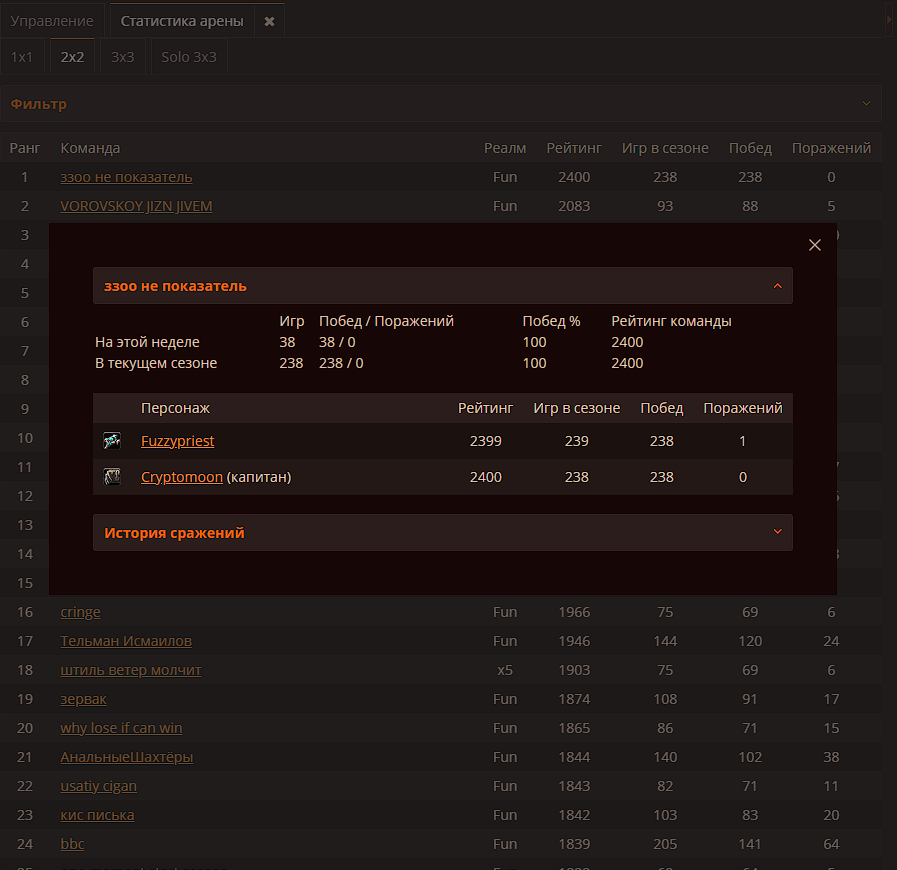Image resolution: width=897 pixels, height=870 pixels.
Task: Select the 1x1 bracket tab
Action: pos(22,57)
